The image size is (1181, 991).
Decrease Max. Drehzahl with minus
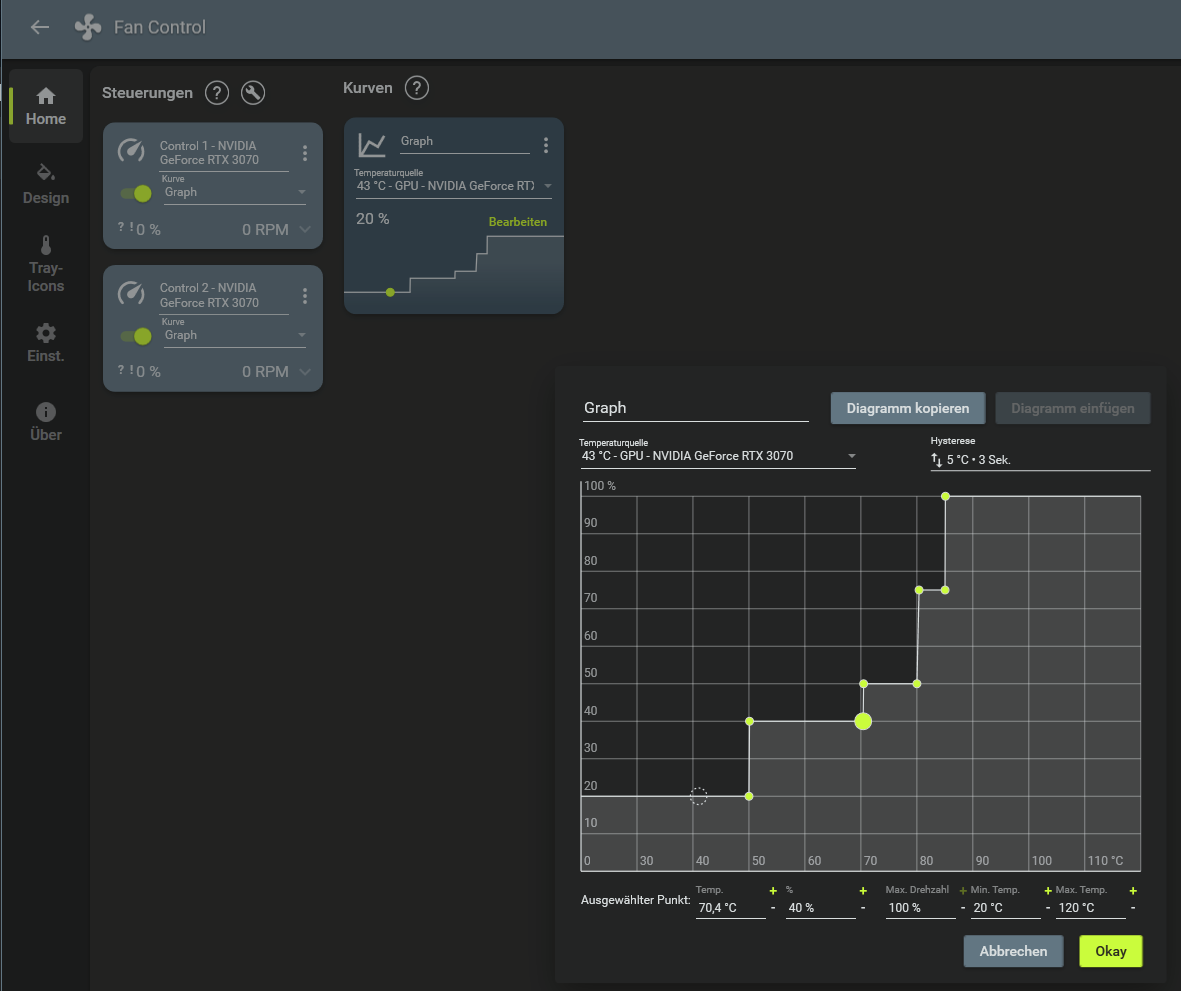pos(963,908)
